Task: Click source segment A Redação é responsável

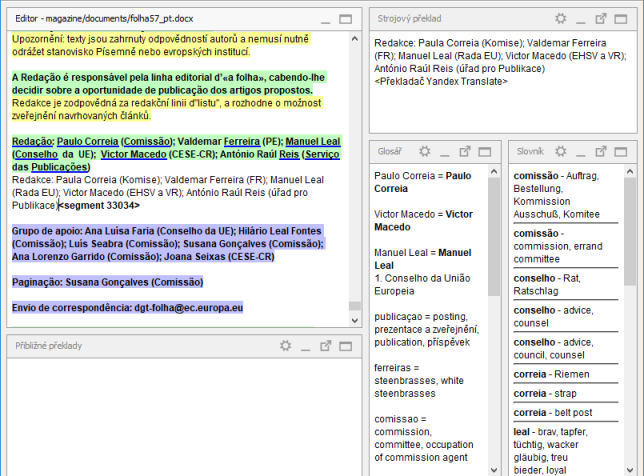Action: [169, 84]
